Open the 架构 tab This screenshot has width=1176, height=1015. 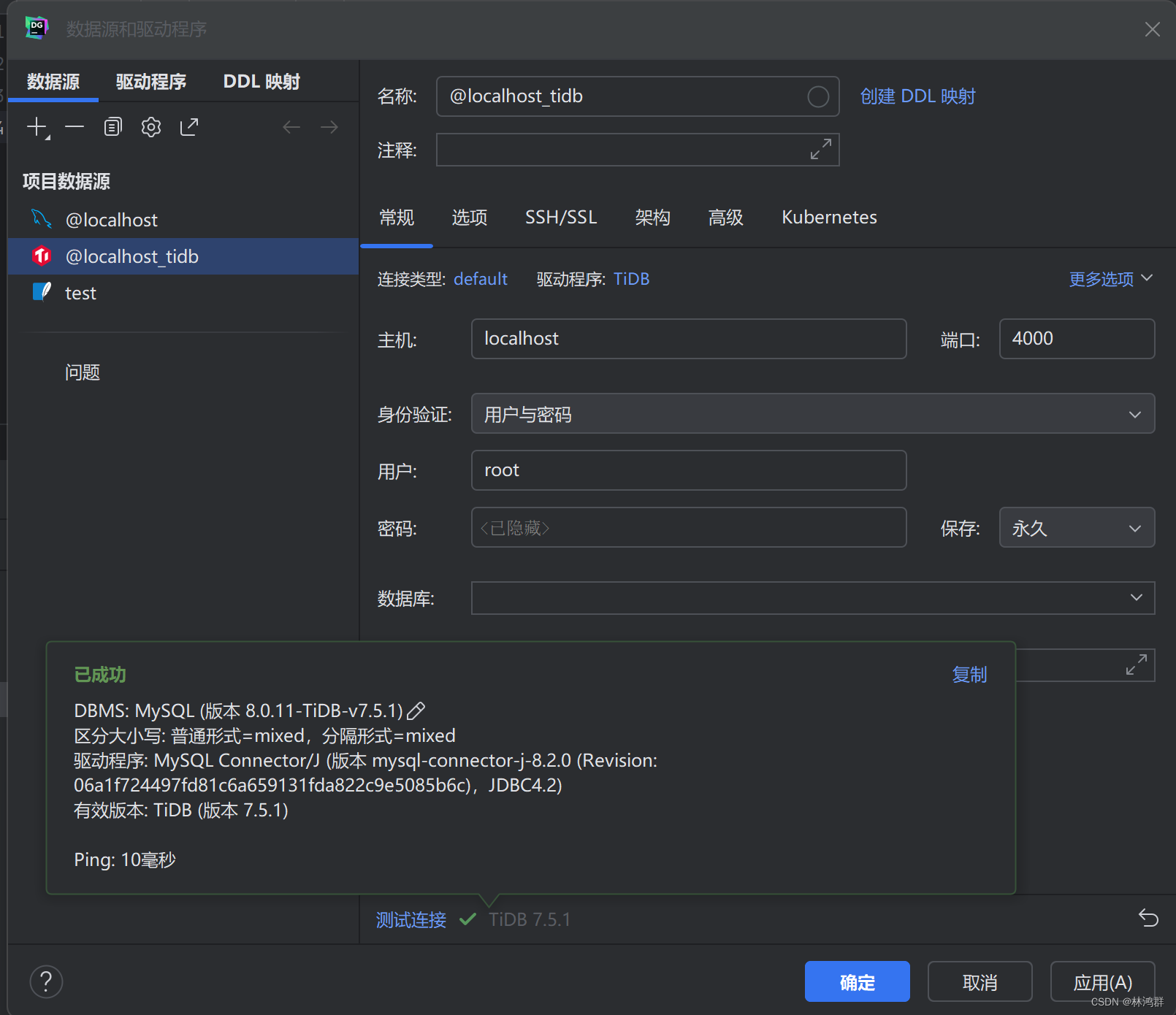pos(653,218)
